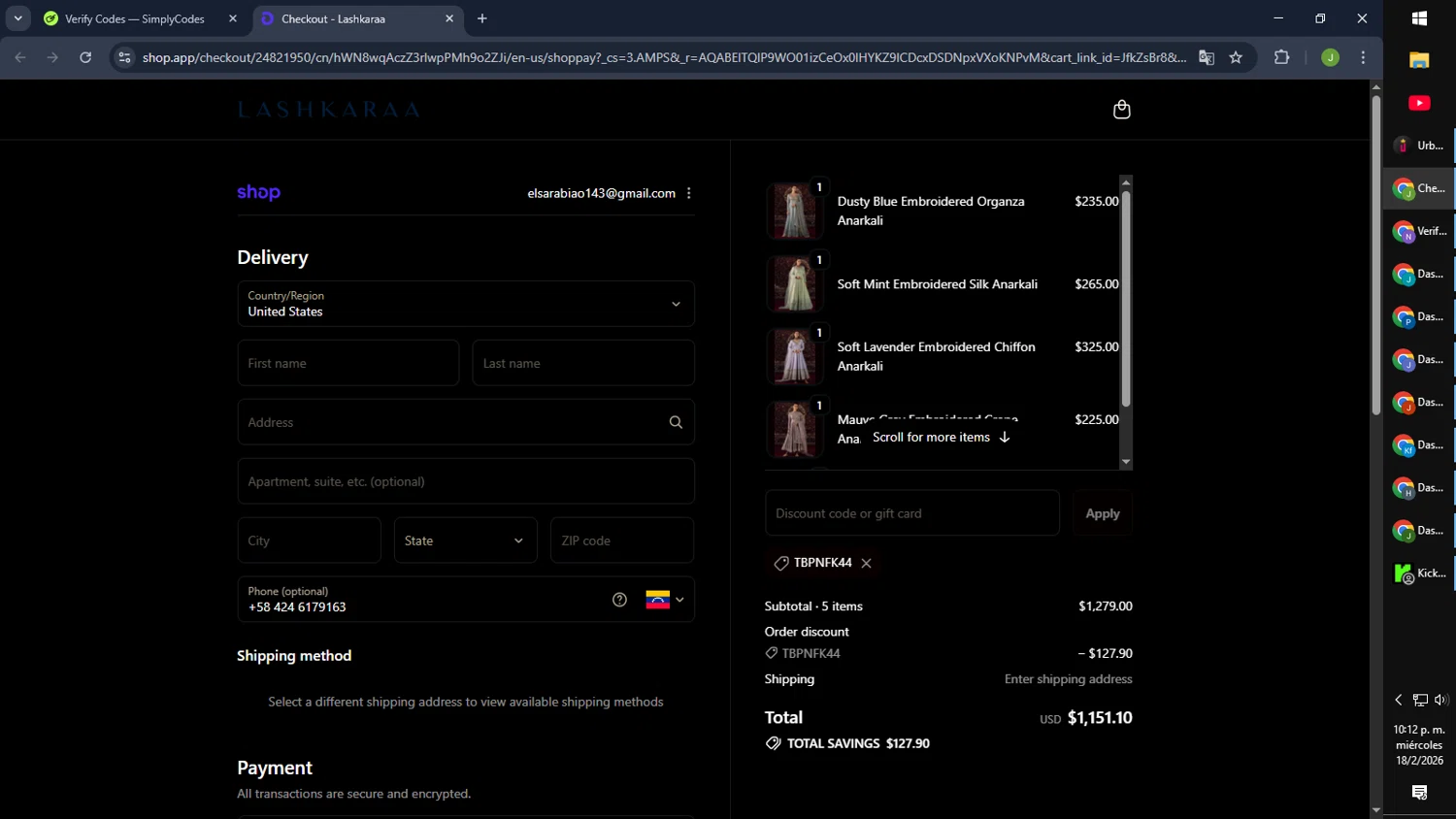
Task: Click the Apply discount button
Action: coord(1103,513)
